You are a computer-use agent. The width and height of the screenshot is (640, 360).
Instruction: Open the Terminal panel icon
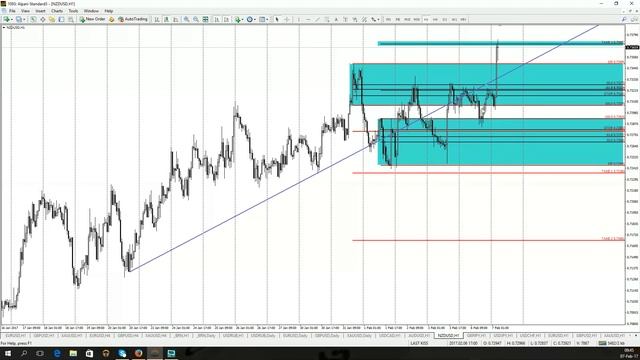[61, 19]
